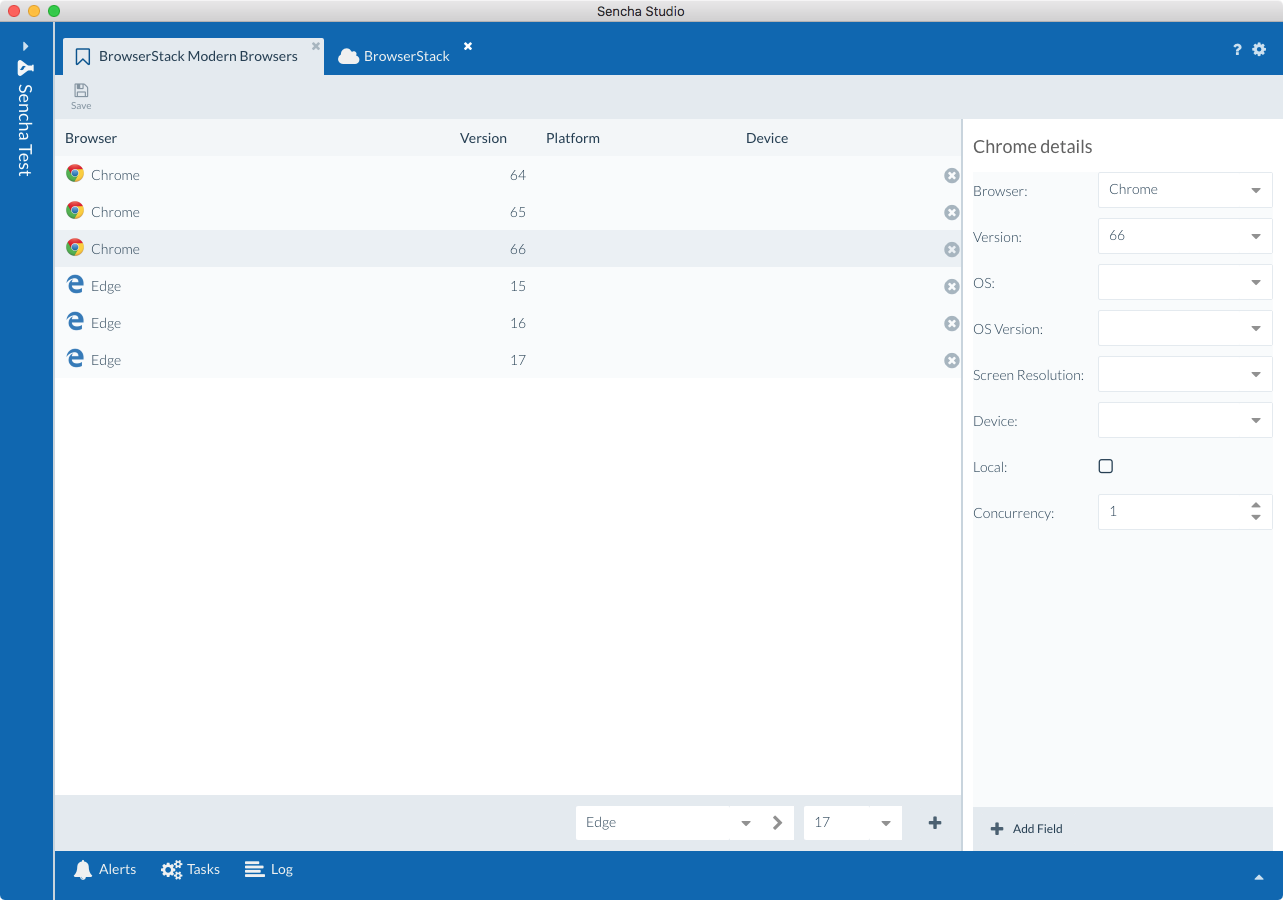Screen dimensions: 1283x900
Task: Click the plus icon to add a browser
Action: (x=934, y=822)
